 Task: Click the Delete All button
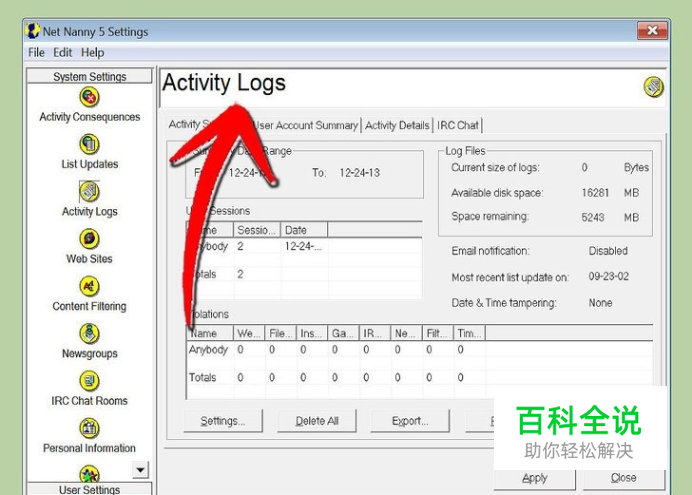pyautogui.click(x=316, y=421)
